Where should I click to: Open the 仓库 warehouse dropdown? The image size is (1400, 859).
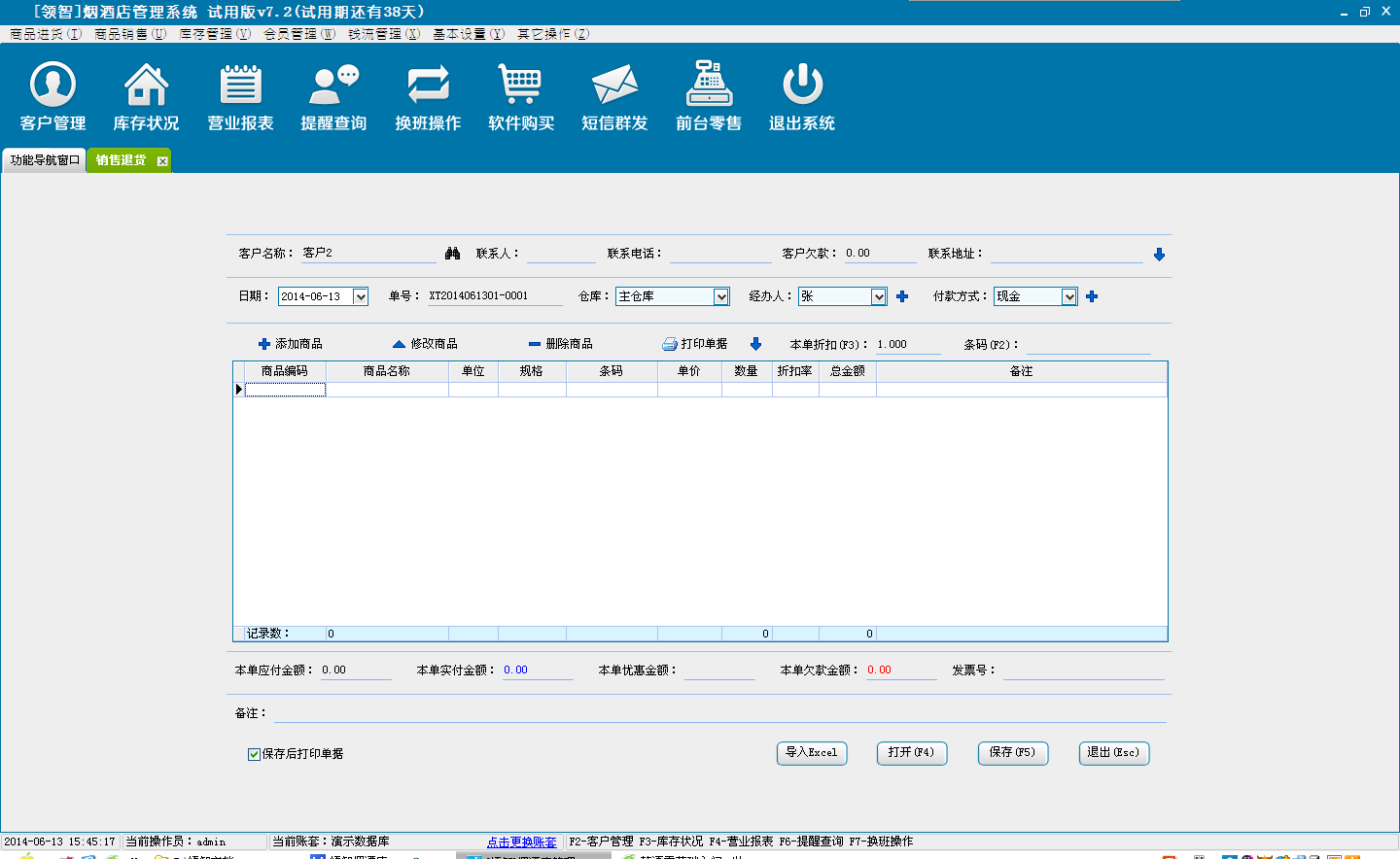[x=720, y=296]
